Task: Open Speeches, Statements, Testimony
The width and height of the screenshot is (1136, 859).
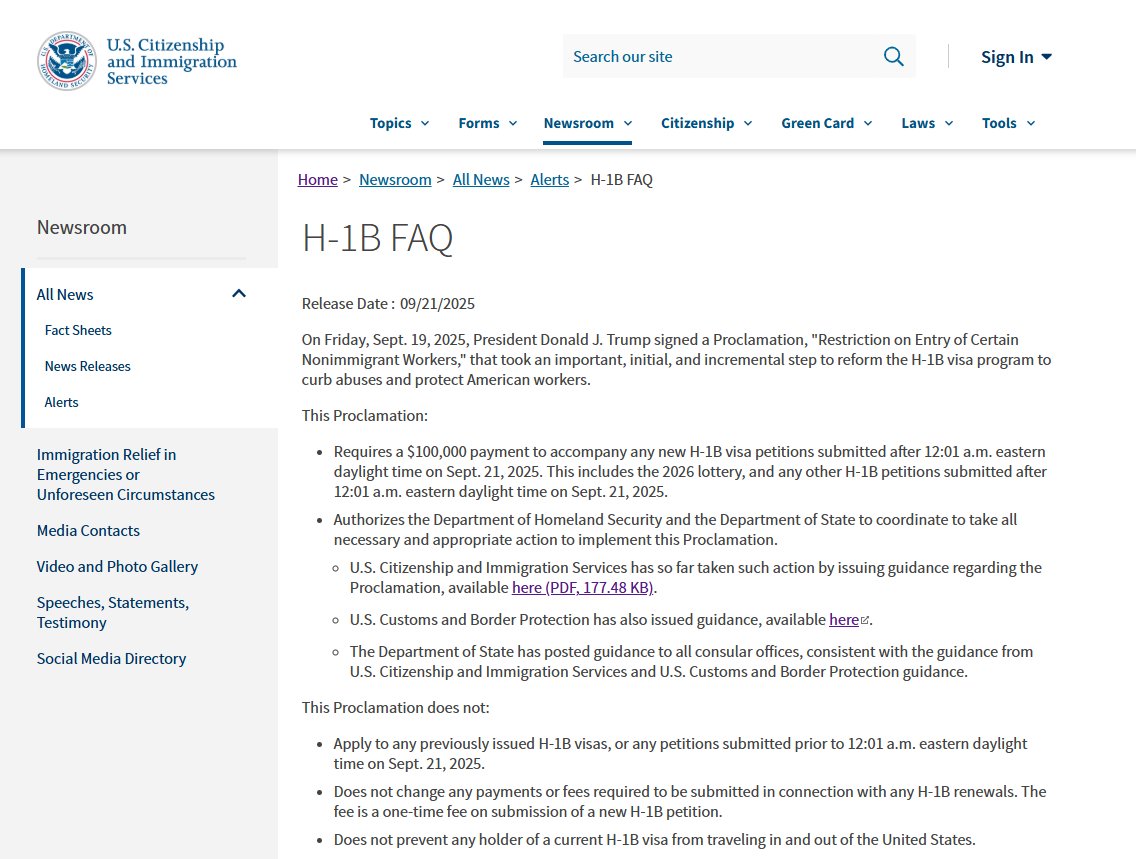Action: 113,613
